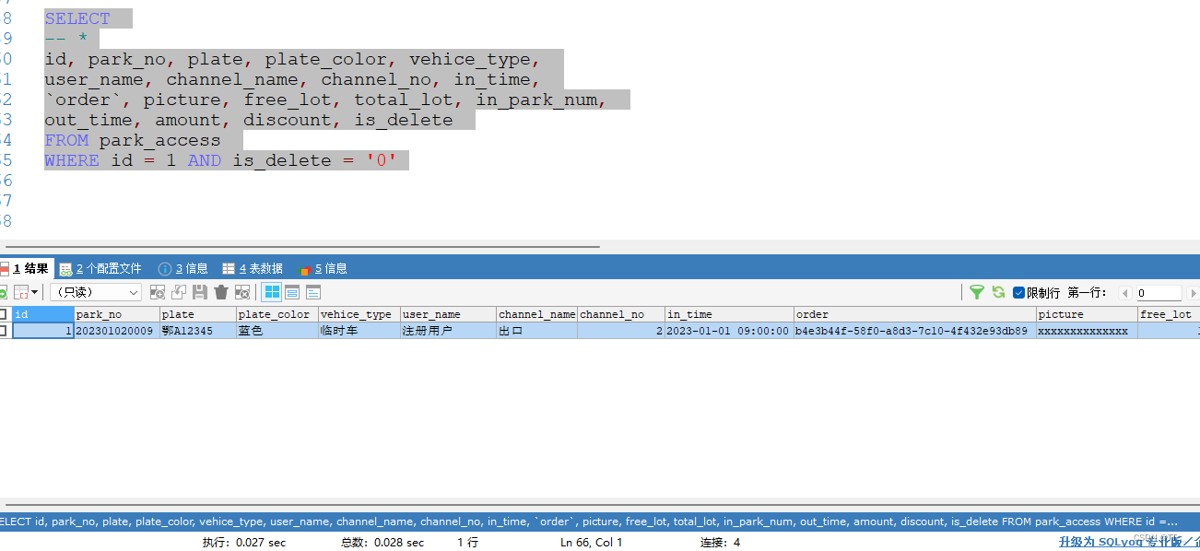Click the vehice_type column header
Viewport: 1200px width, 551px height.
(359, 314)
